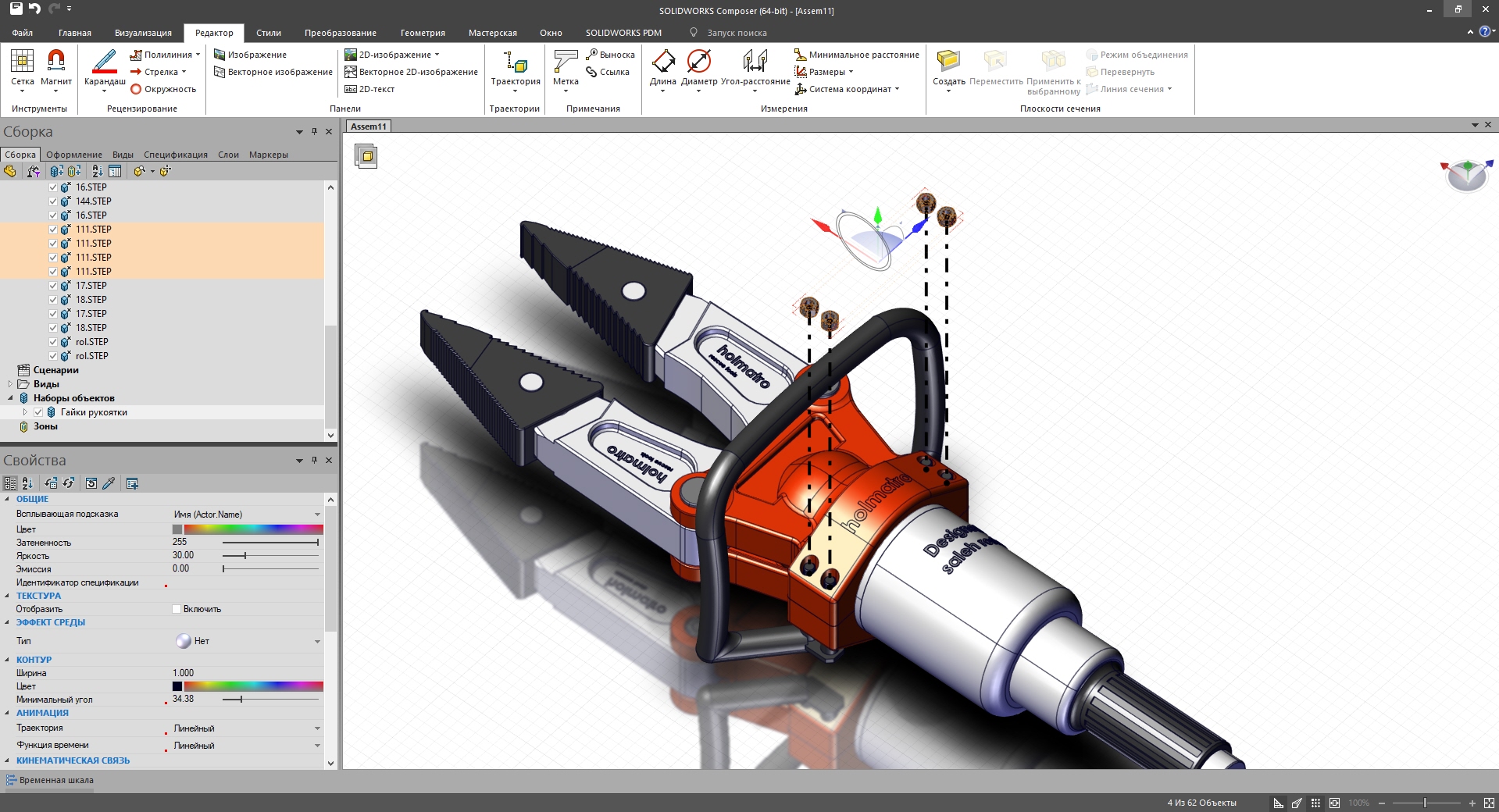Expand the Vidy tree node
The image size is (1499, 812).
9,384
